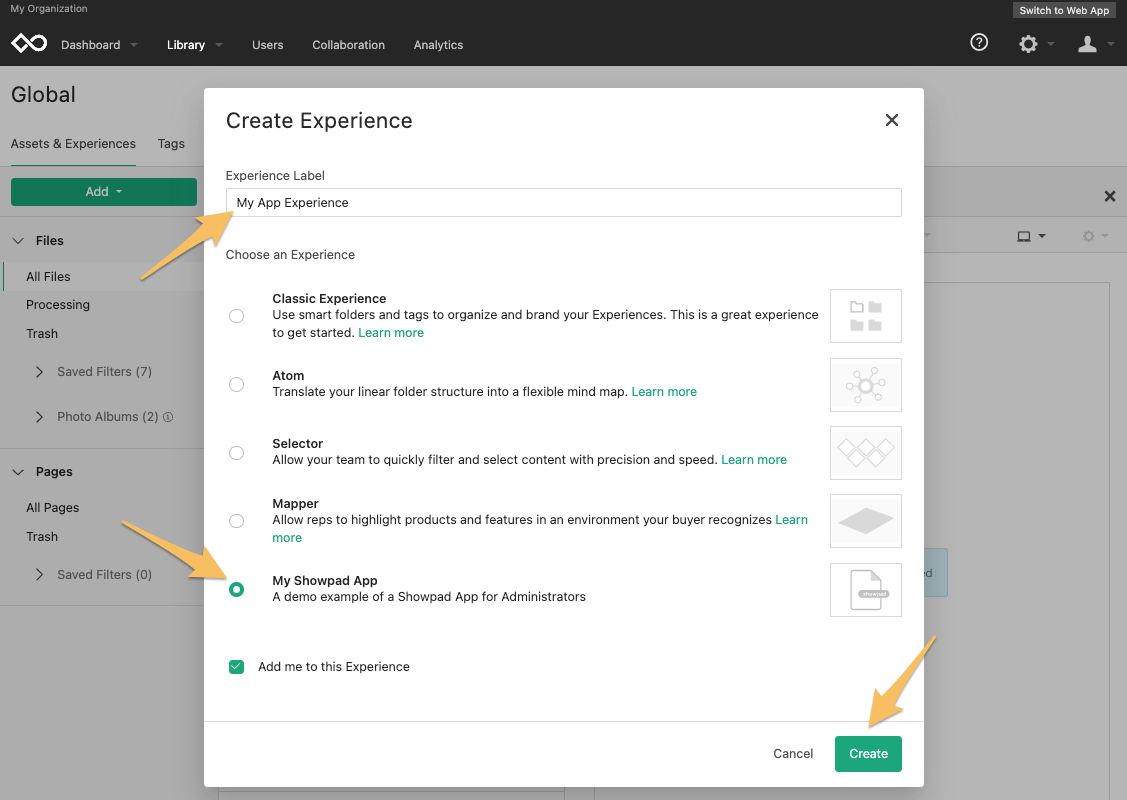Expand Saved Filters (7) under Files

pyautogui.click(x=40, y=372)
